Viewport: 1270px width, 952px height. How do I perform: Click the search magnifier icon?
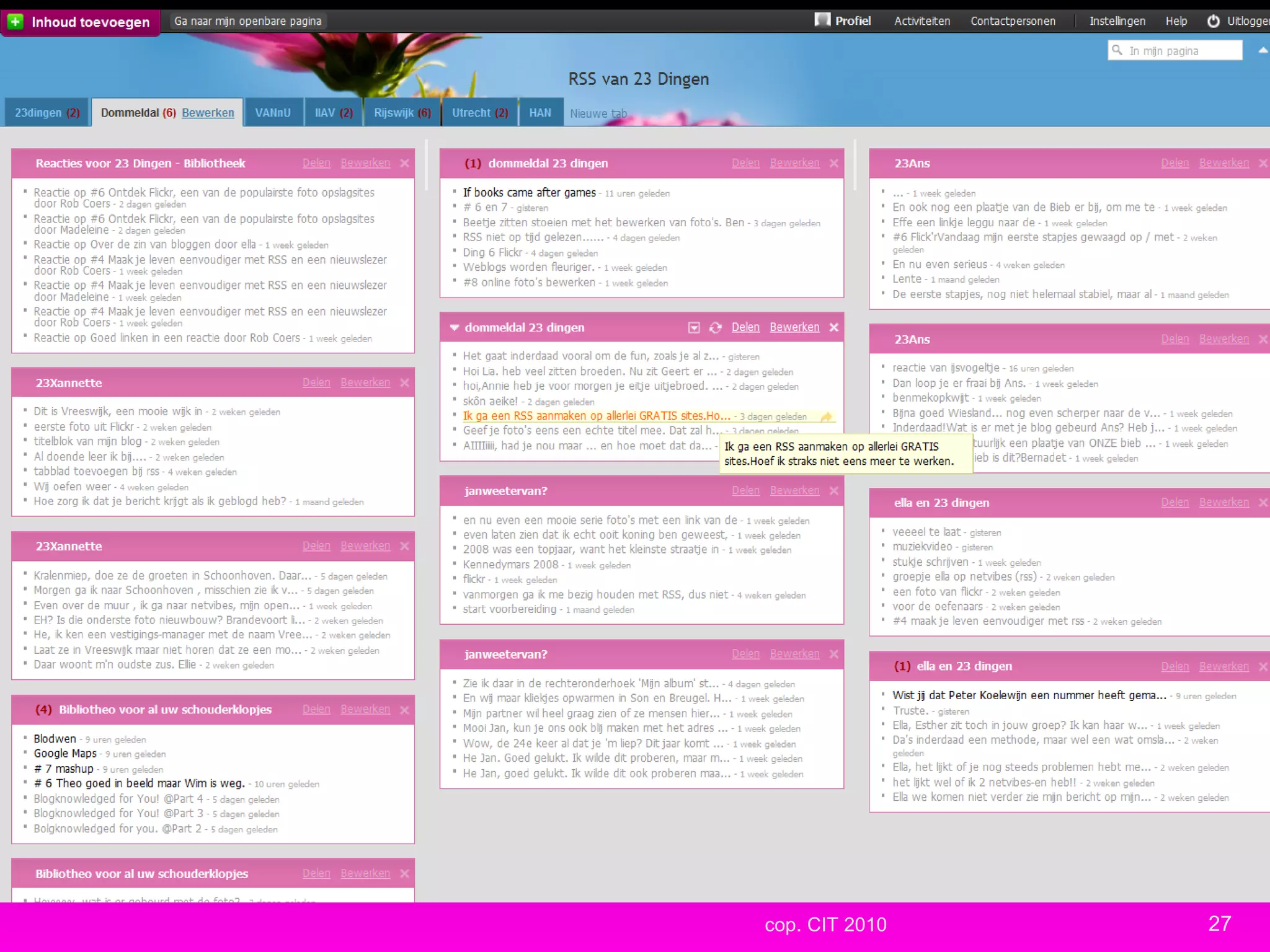pos(1117,50)
